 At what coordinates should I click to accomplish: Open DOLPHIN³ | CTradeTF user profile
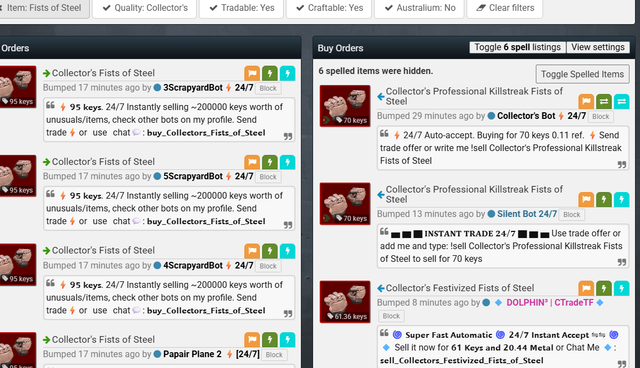550,303
